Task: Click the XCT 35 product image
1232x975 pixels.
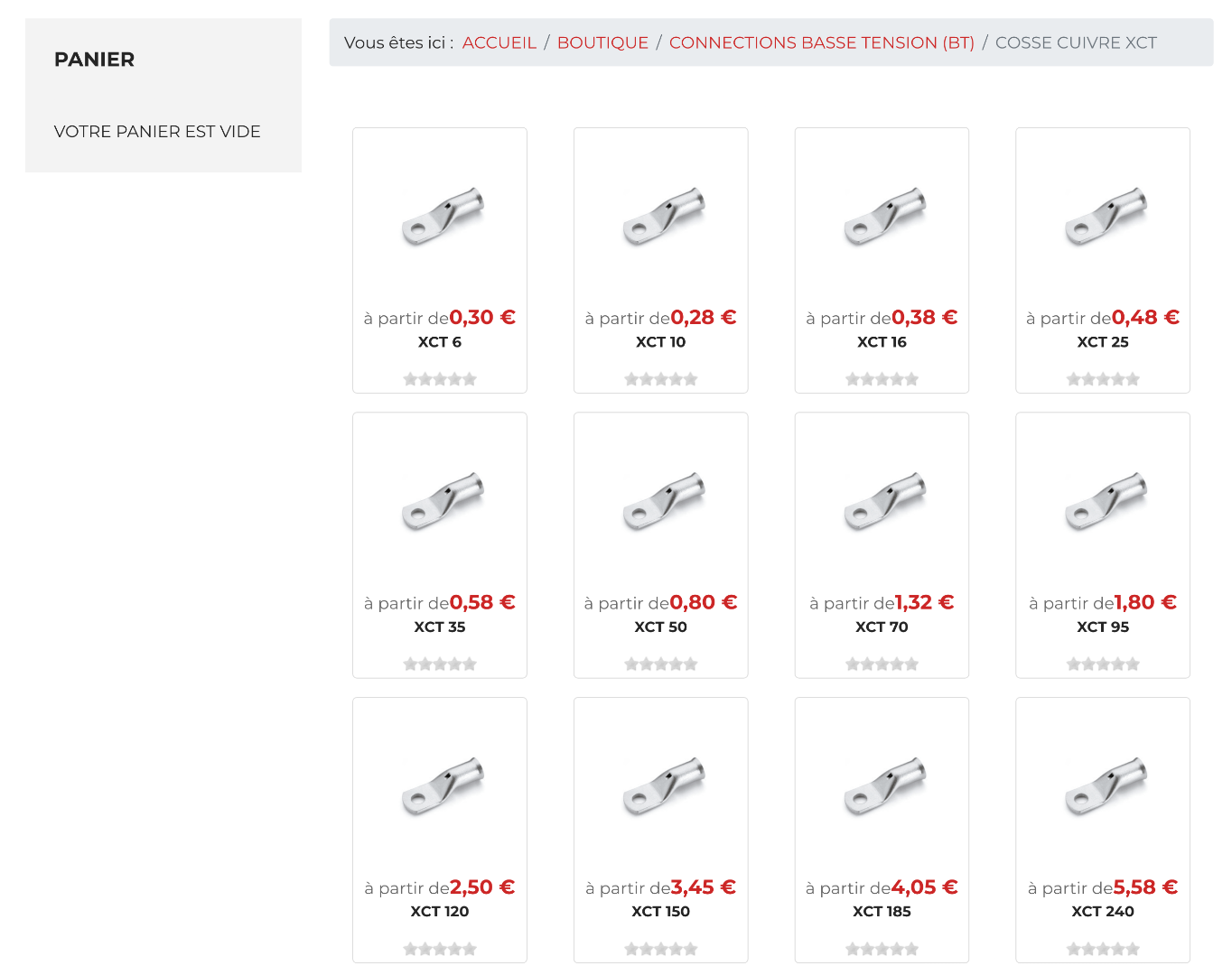Action: click(443, 501)
